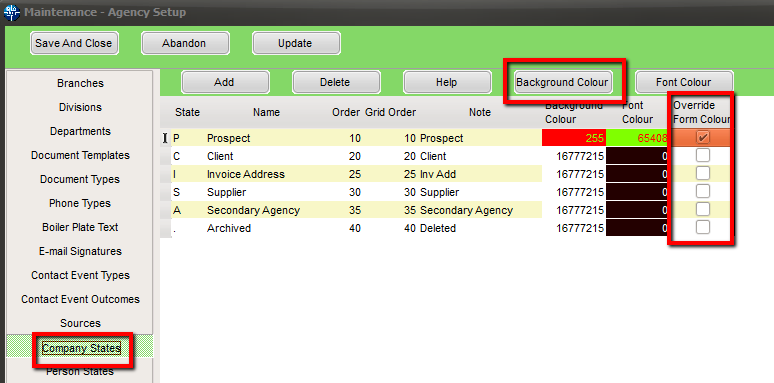This screenshot has width=774, height=383.
Task: Click the order value 40 for Archived
Action: tap(354, 228)
